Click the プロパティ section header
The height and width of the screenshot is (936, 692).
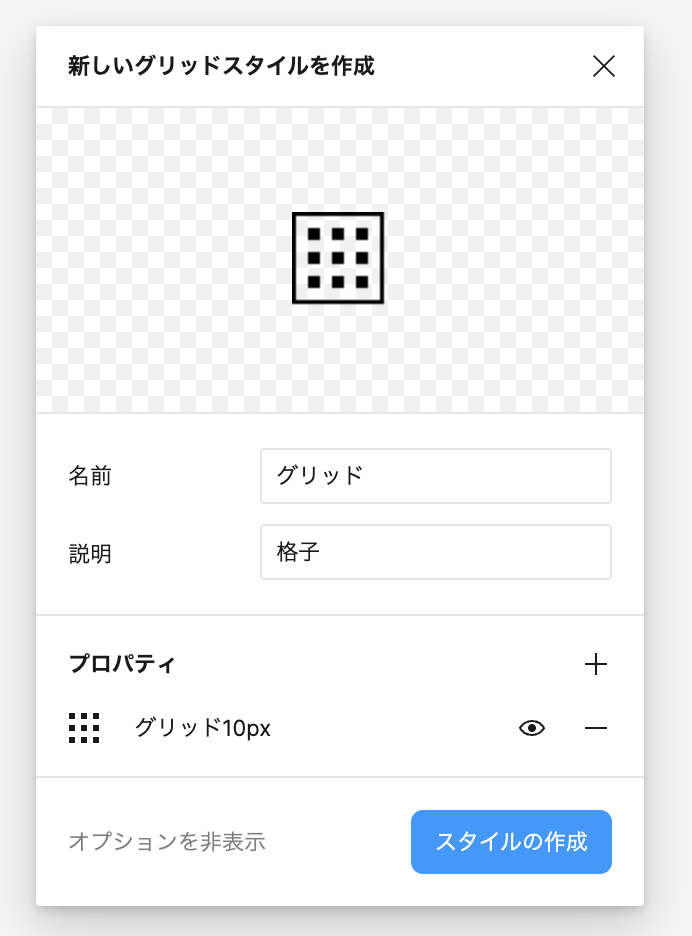(122, 664)
